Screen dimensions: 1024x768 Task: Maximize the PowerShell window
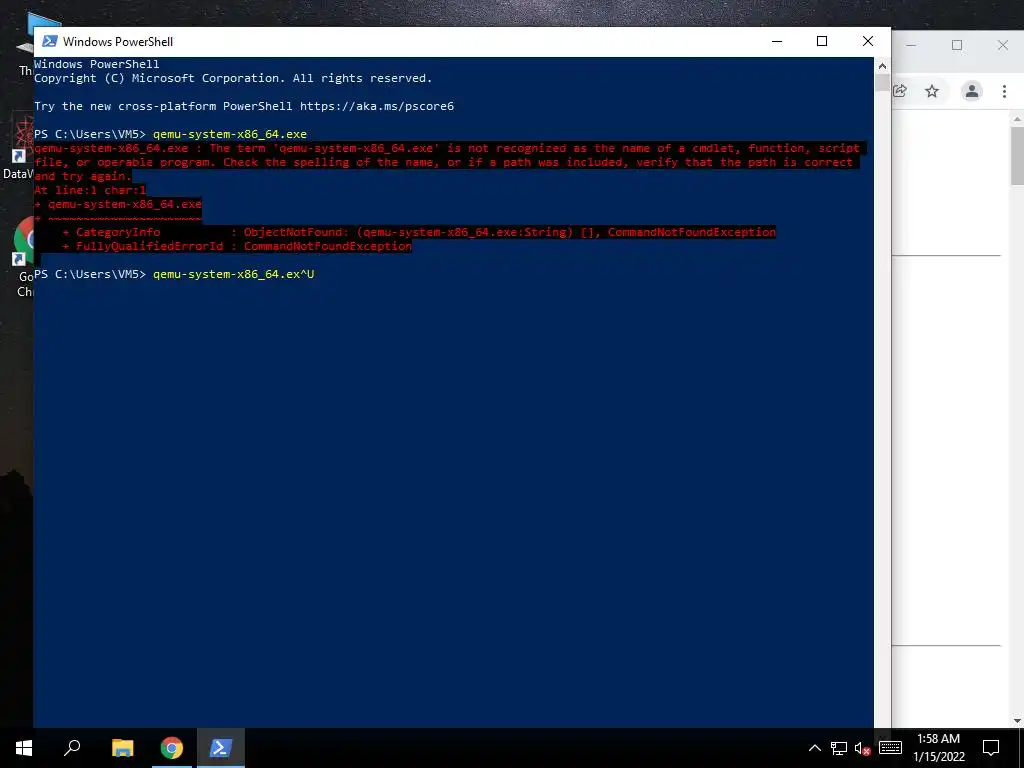(x=822, y=41)
